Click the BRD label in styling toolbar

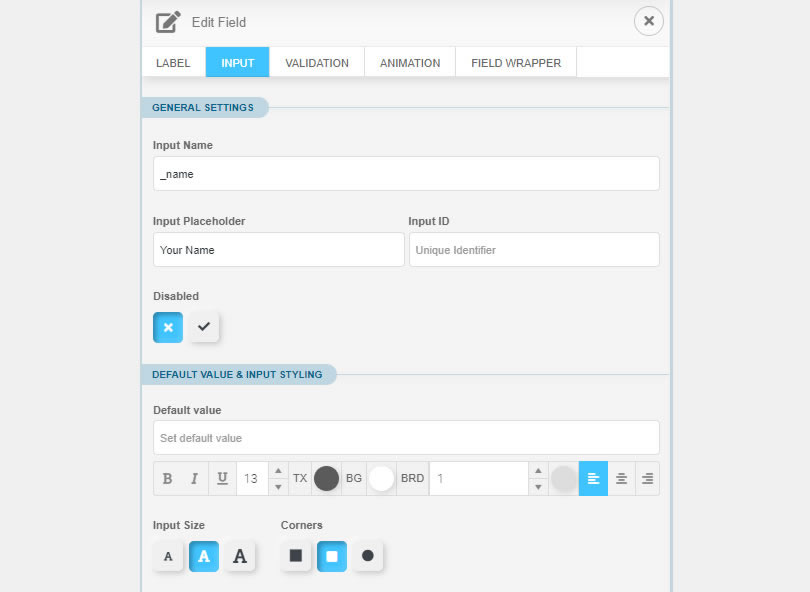click(412, 478)
